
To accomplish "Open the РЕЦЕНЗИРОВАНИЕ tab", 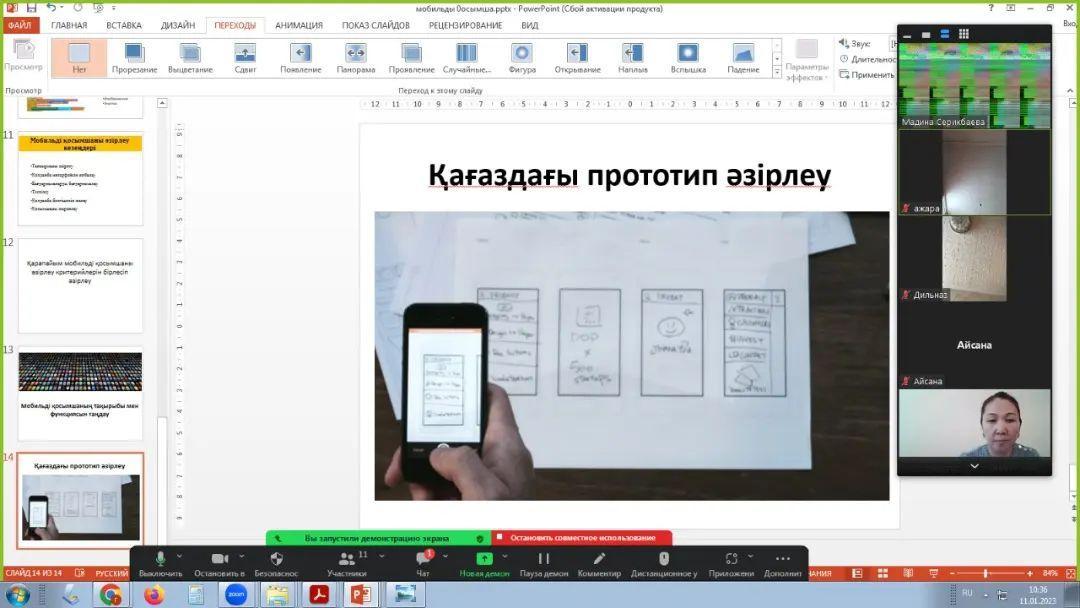I will (x=466, y=25).
